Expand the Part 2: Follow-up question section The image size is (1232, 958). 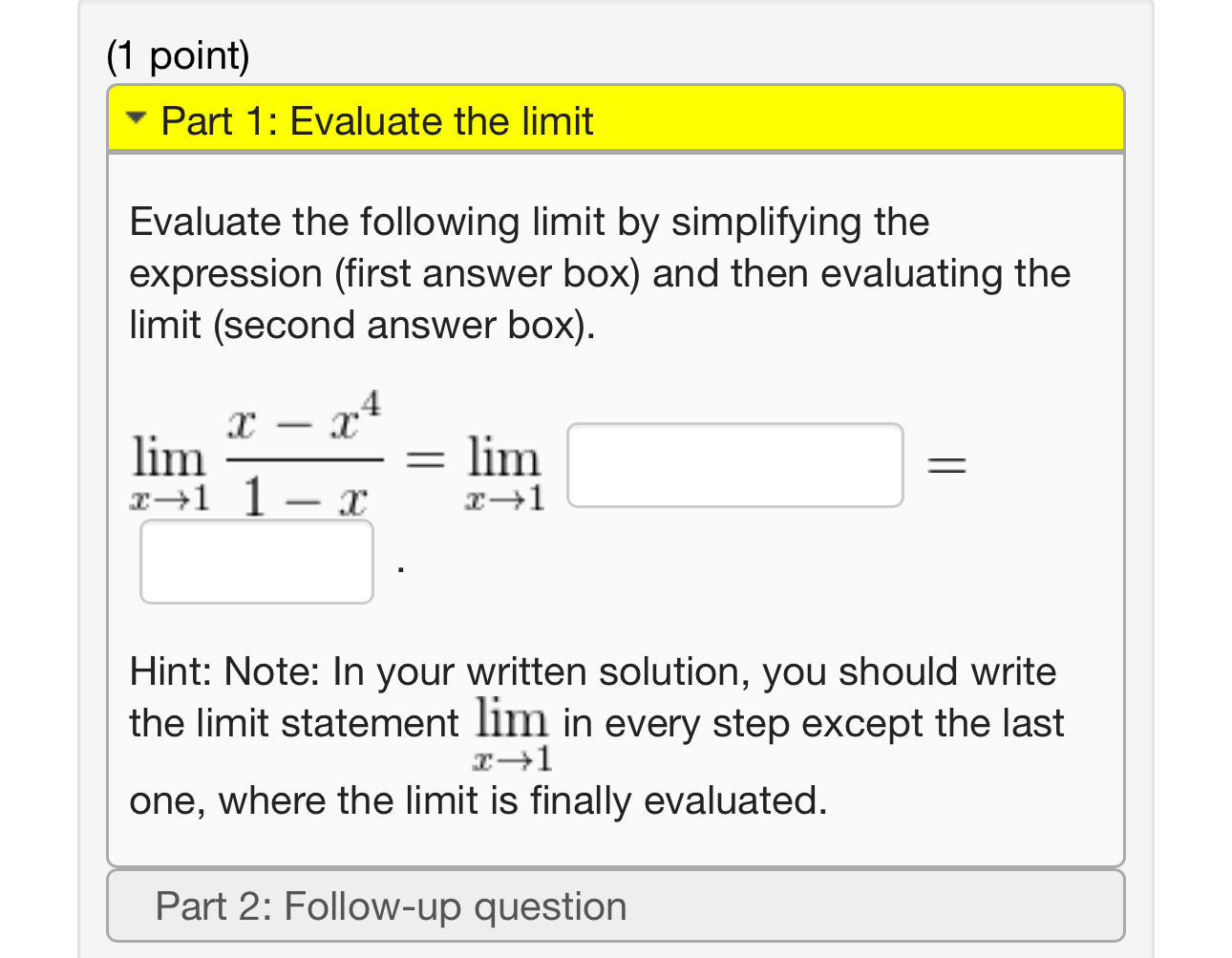pos(616,905)
